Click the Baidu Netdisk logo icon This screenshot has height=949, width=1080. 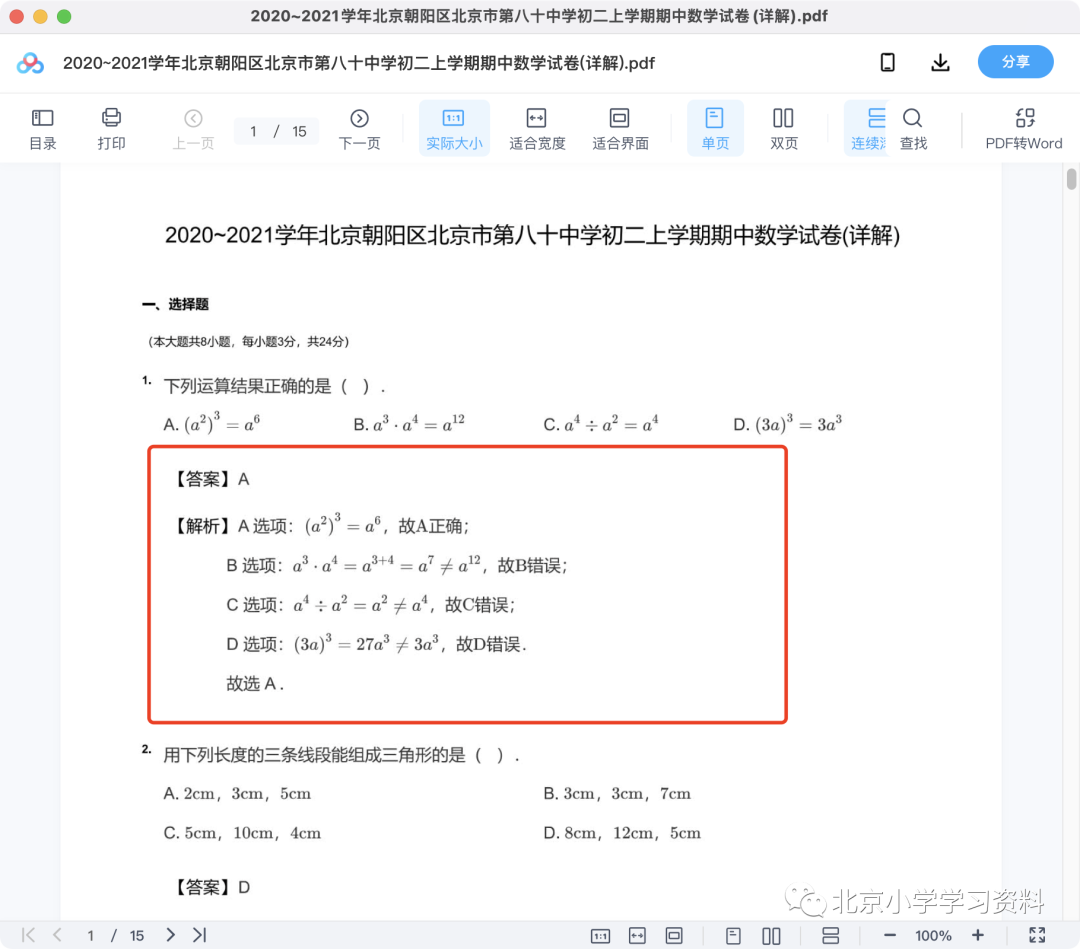(x=30, y=63)
